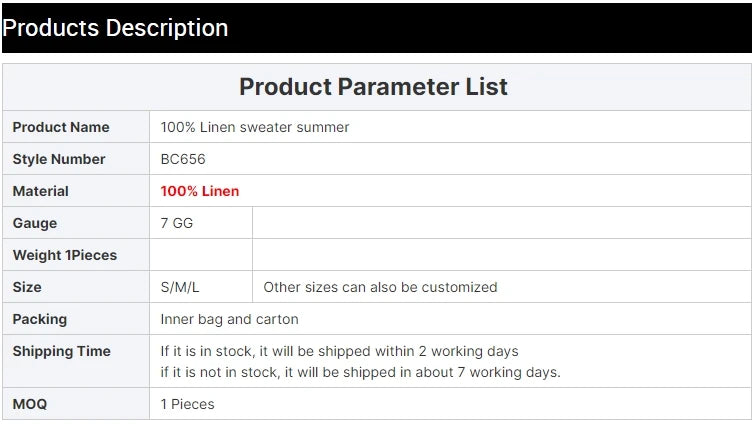
Task: Click the 1 Pieces MOQ value
Action: [187, 404]
